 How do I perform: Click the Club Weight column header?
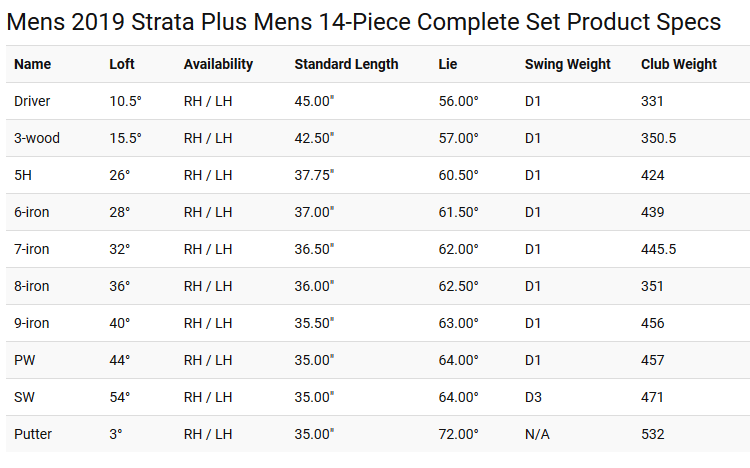pos(679,65)
